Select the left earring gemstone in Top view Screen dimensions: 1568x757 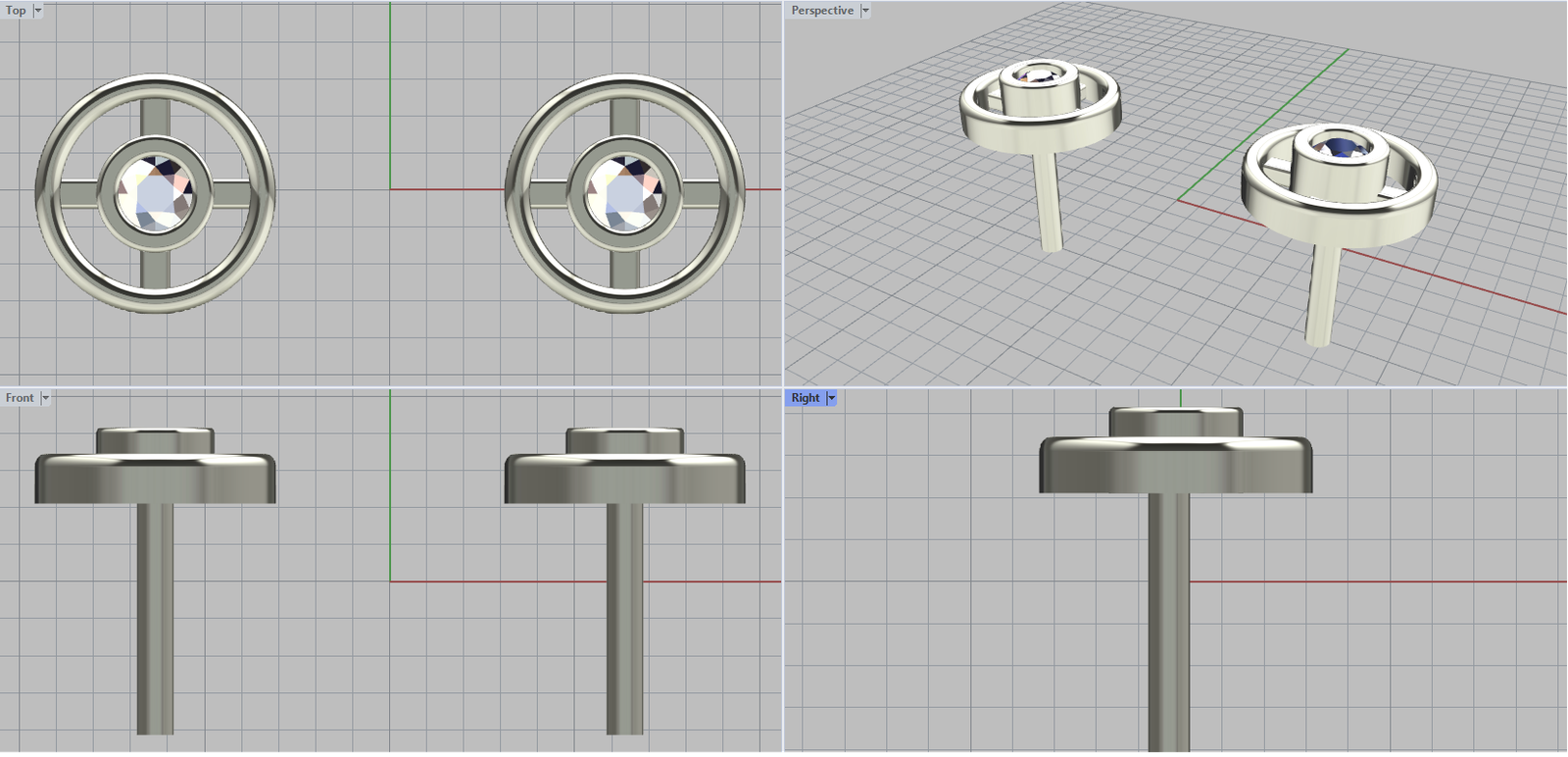[155, 194]
